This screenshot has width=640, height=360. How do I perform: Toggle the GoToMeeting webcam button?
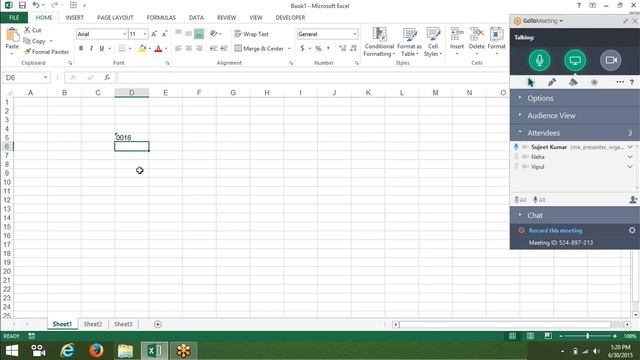[611, 60]
